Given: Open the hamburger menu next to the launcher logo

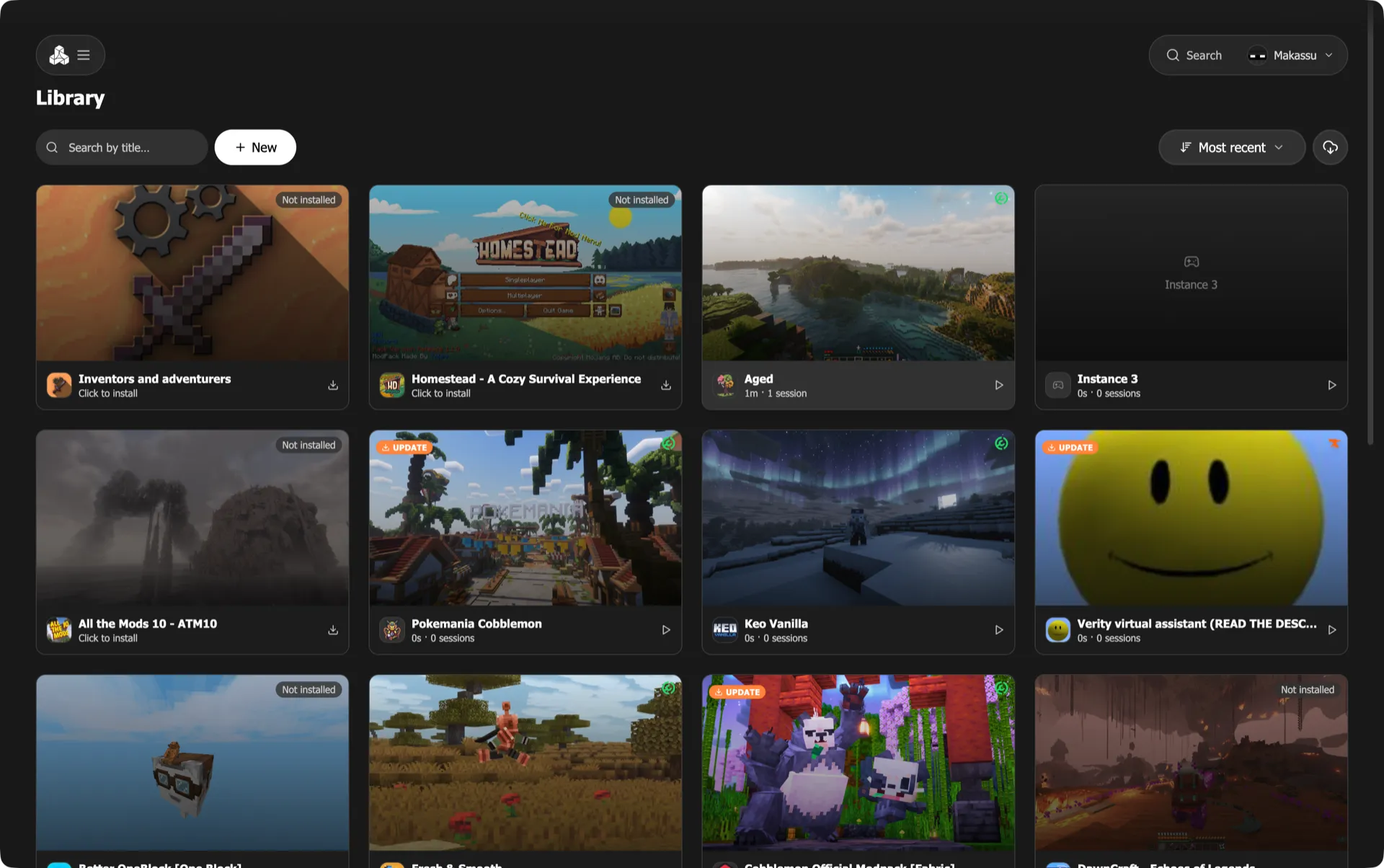Looking at the screenshot, I should pos(84,56).
